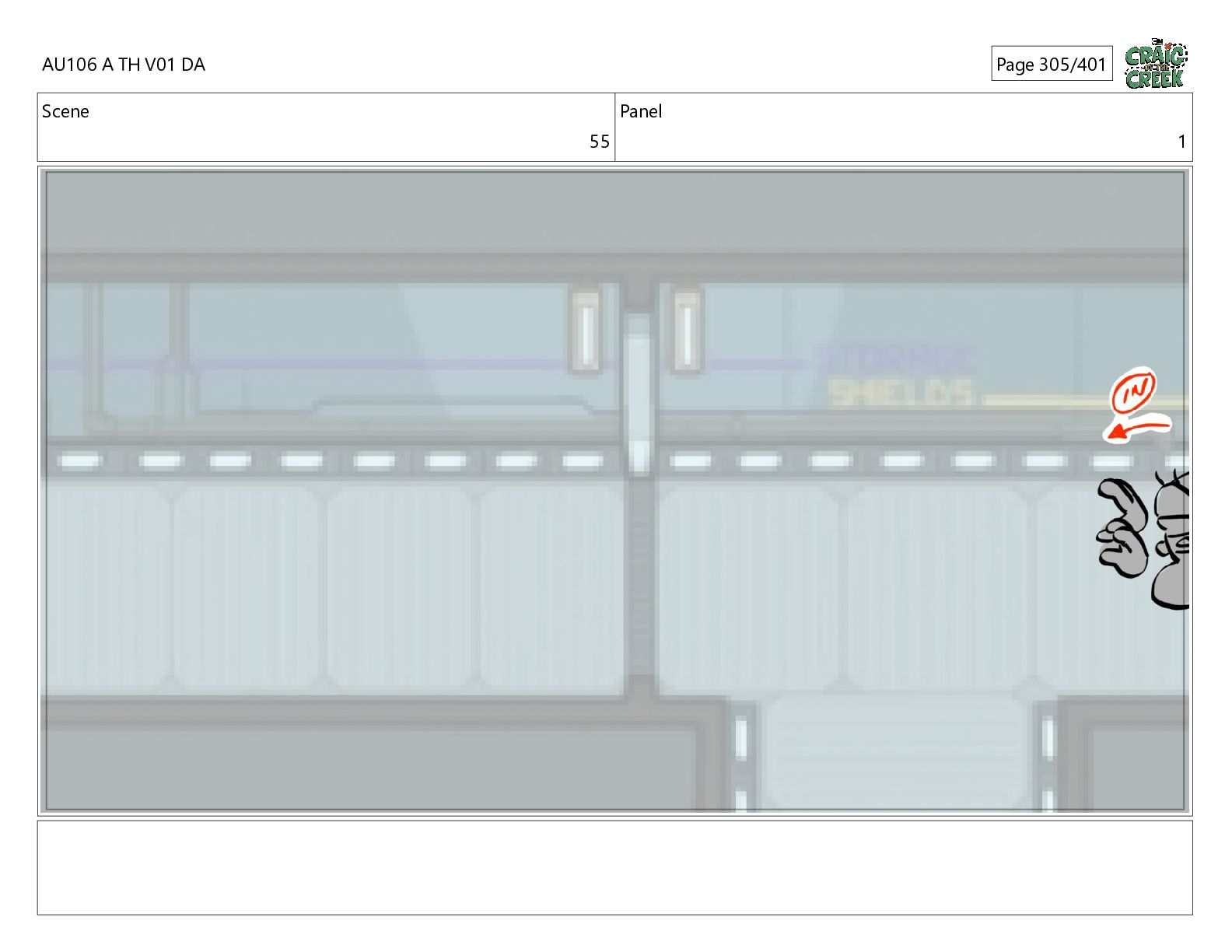Click the Scene label

click(65, 111)
